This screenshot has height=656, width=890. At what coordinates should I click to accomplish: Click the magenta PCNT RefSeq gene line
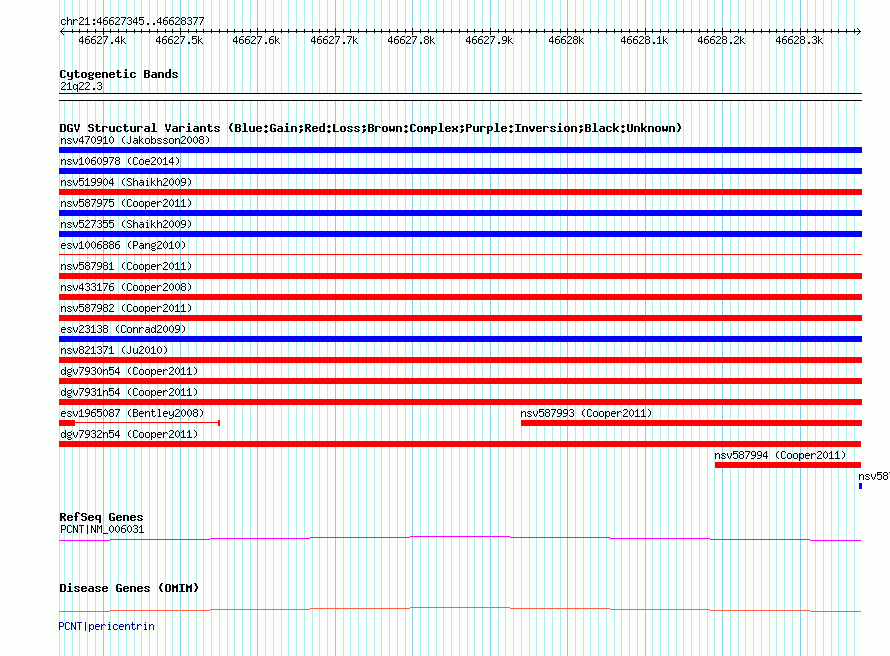click(x=460, y=538)
